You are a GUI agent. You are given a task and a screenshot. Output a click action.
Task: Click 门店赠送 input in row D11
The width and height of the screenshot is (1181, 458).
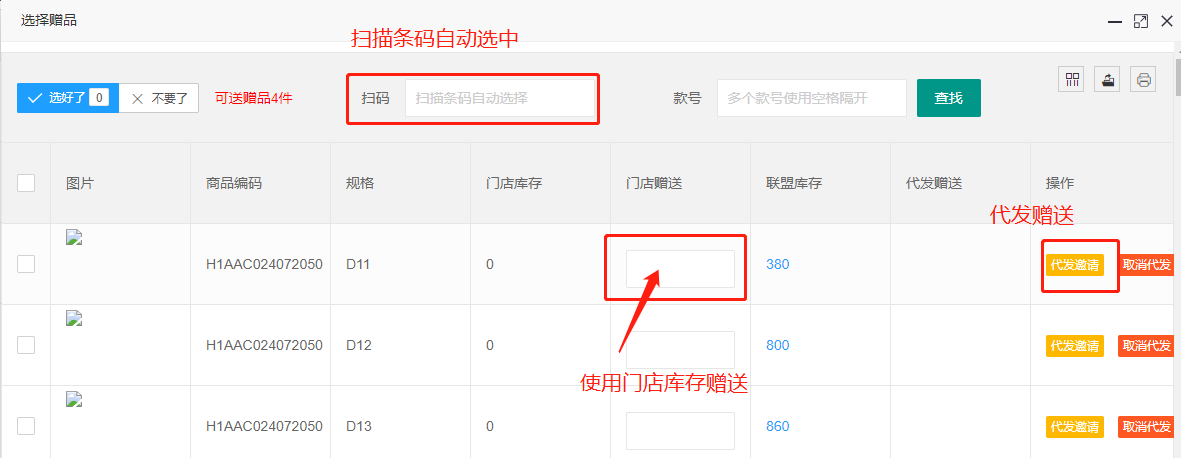680,269
